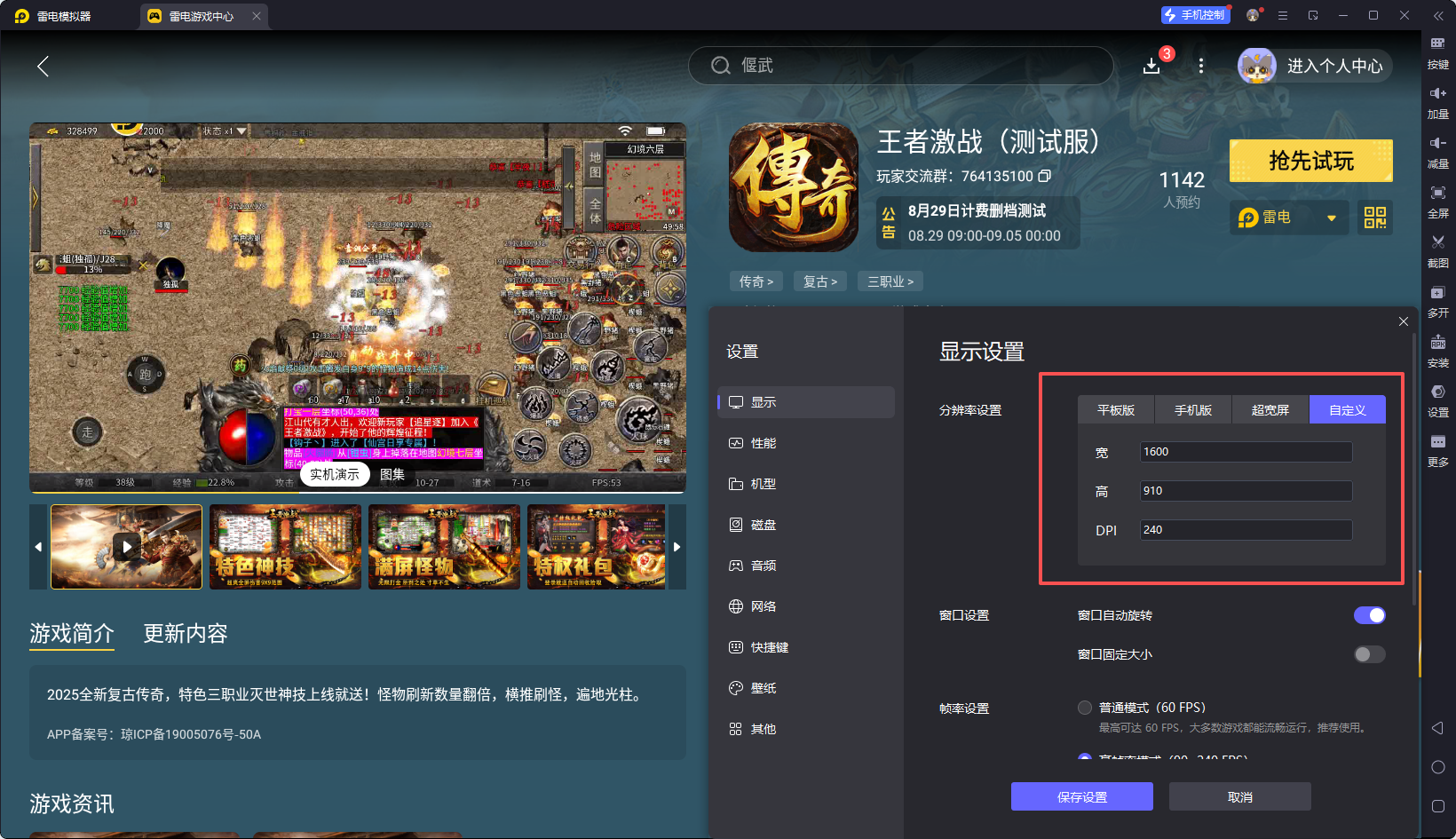The height and width of the screenshot is (839, 1456).
Task: Select the 自定义 resolution tab
Action: click(x=1348, y=410)
